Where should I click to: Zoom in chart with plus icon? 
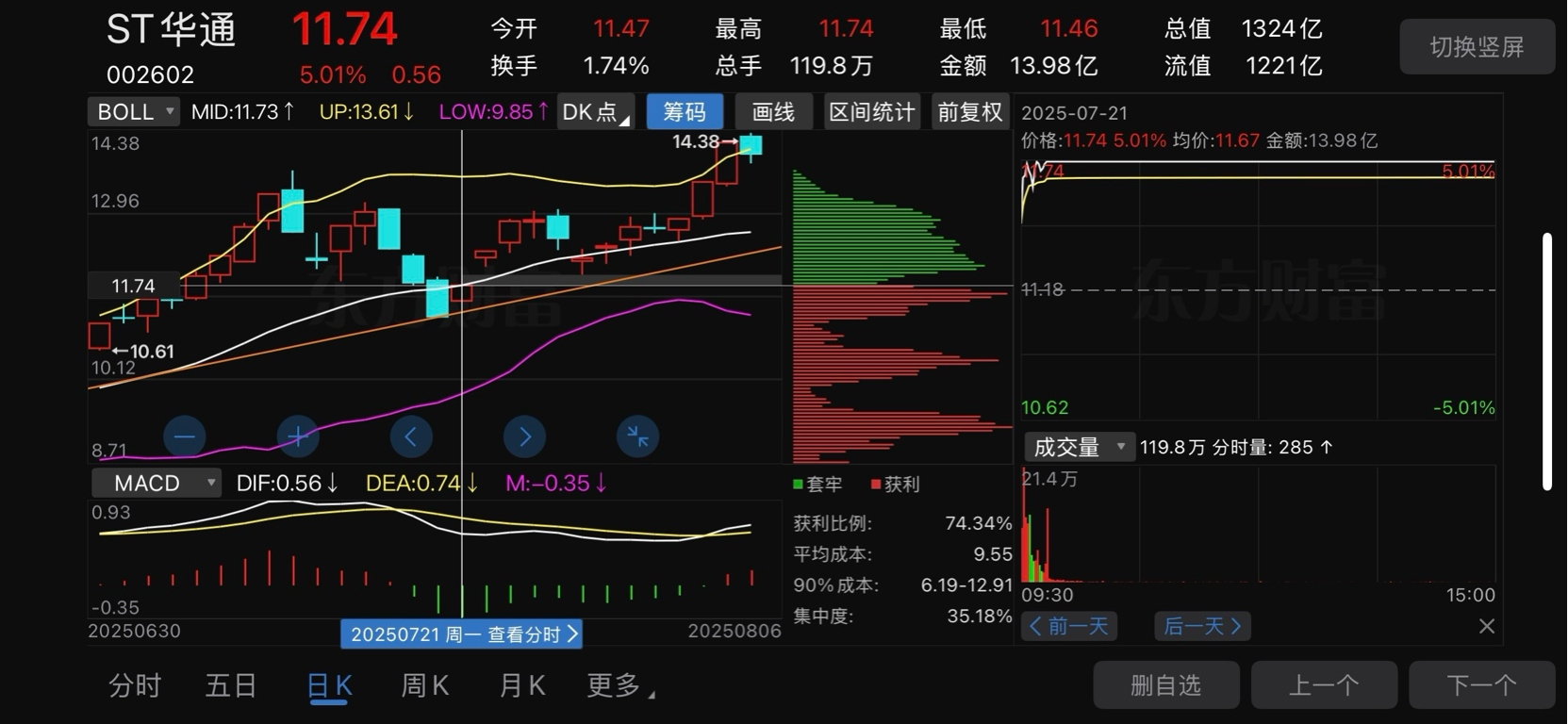coord(298,436)
